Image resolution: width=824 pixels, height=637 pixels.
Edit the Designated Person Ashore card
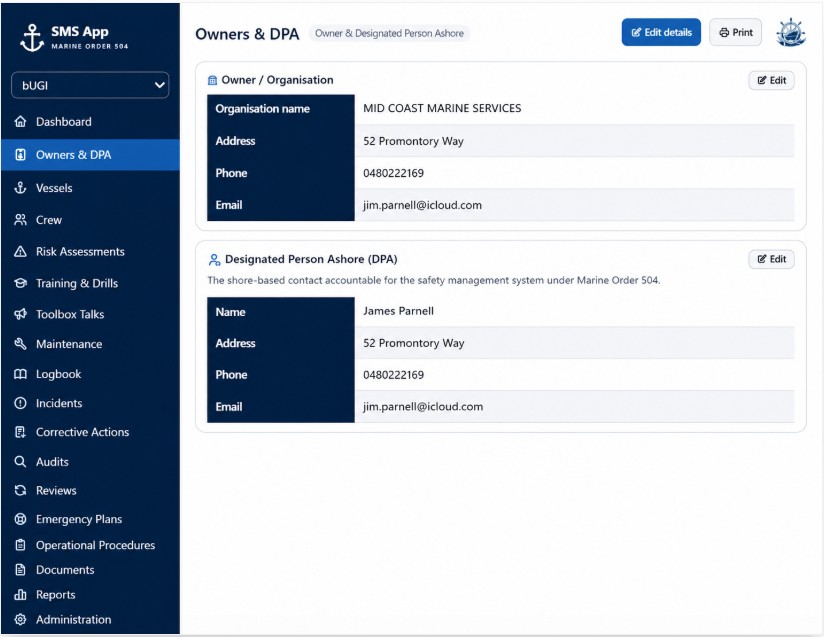[771, 259]
